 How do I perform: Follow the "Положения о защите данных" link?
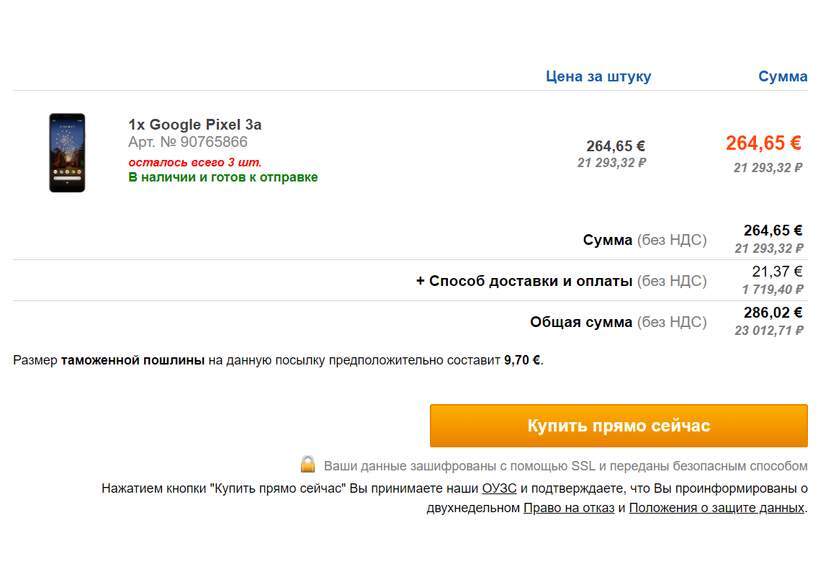[716, 507]
